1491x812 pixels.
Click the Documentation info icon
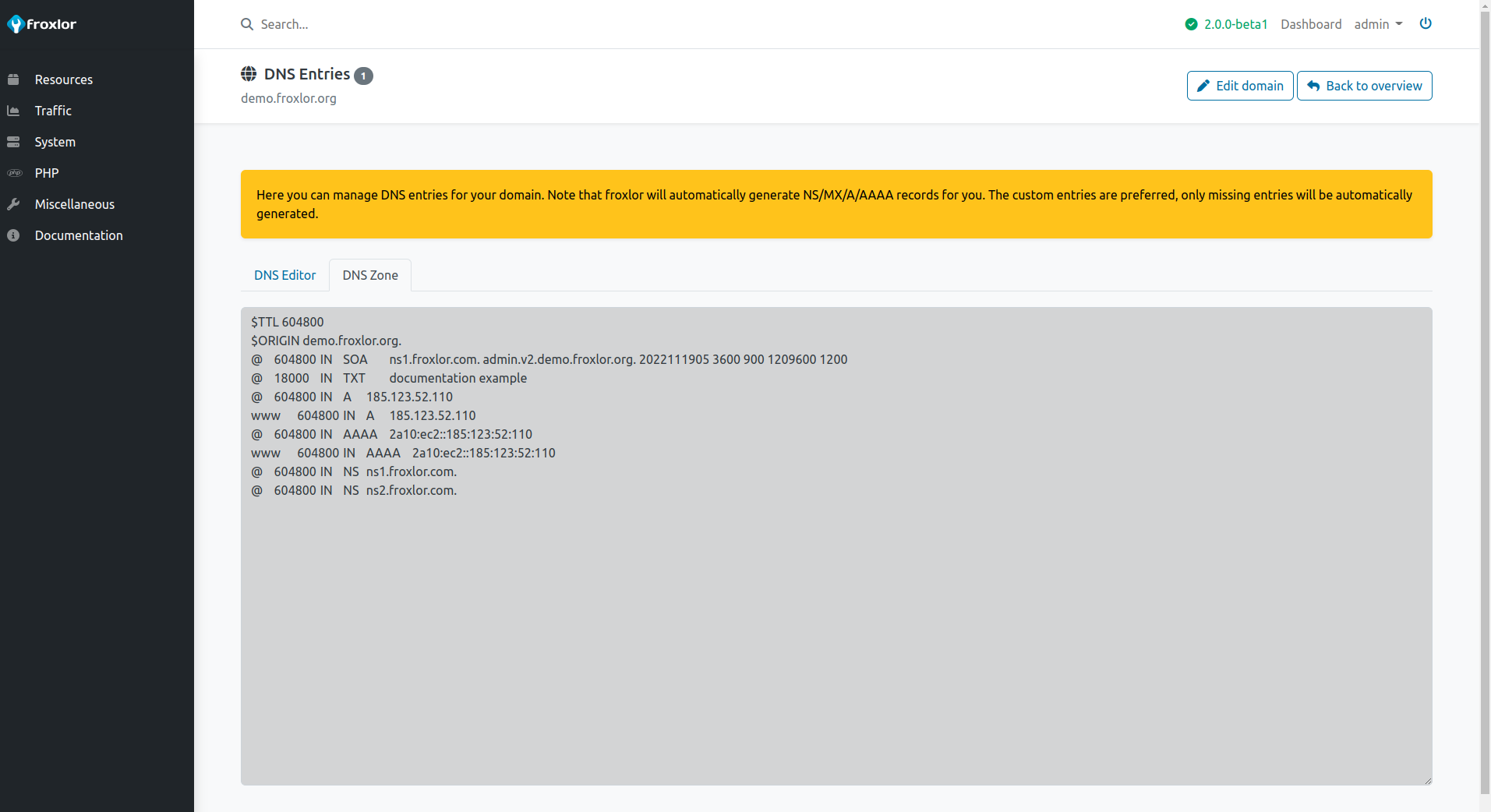click(x=13, y=235)
